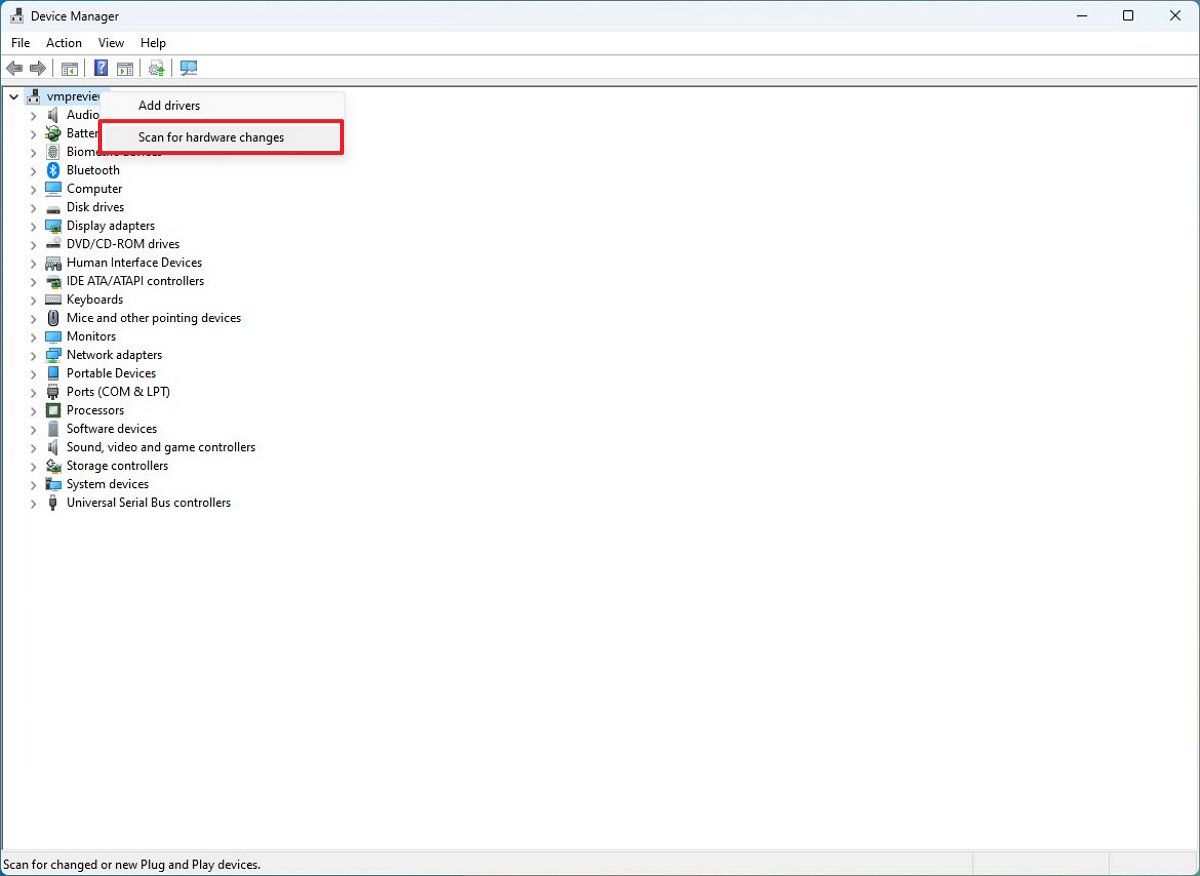Open Help using the toolbar question mark icon
This screenshot has width=1200, height=876.
coord(100,67)
